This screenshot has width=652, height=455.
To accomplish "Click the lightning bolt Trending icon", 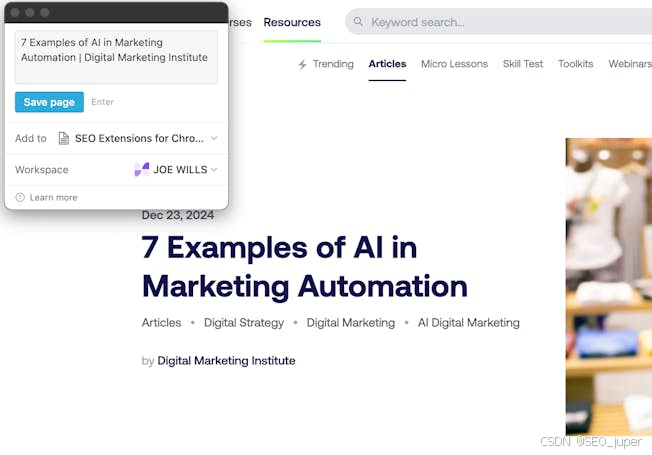I will pos(302,64).
